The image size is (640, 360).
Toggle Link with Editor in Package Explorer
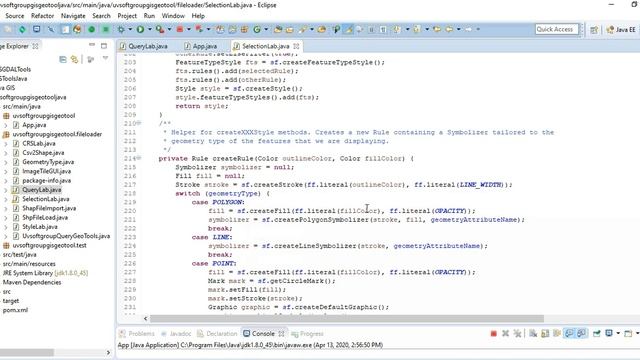tap(74, 60)
